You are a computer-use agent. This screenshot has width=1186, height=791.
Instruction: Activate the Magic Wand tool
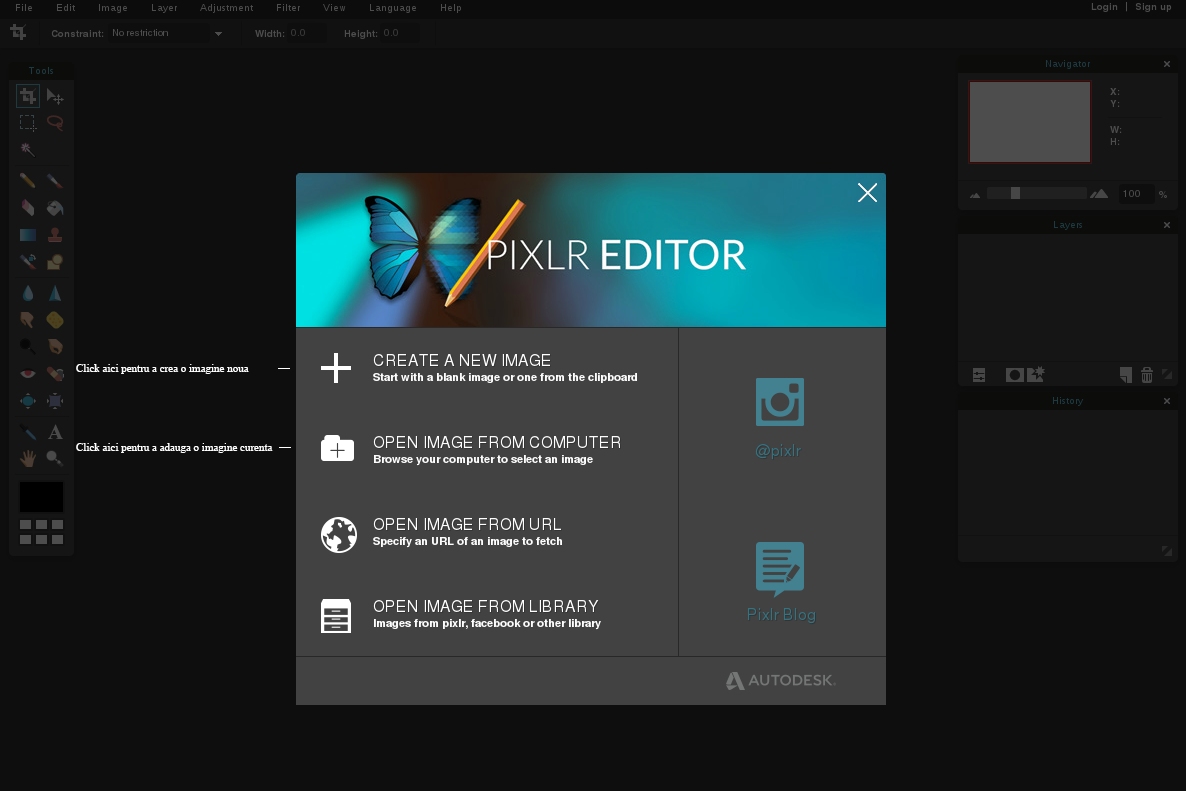[x=28, y=149]
